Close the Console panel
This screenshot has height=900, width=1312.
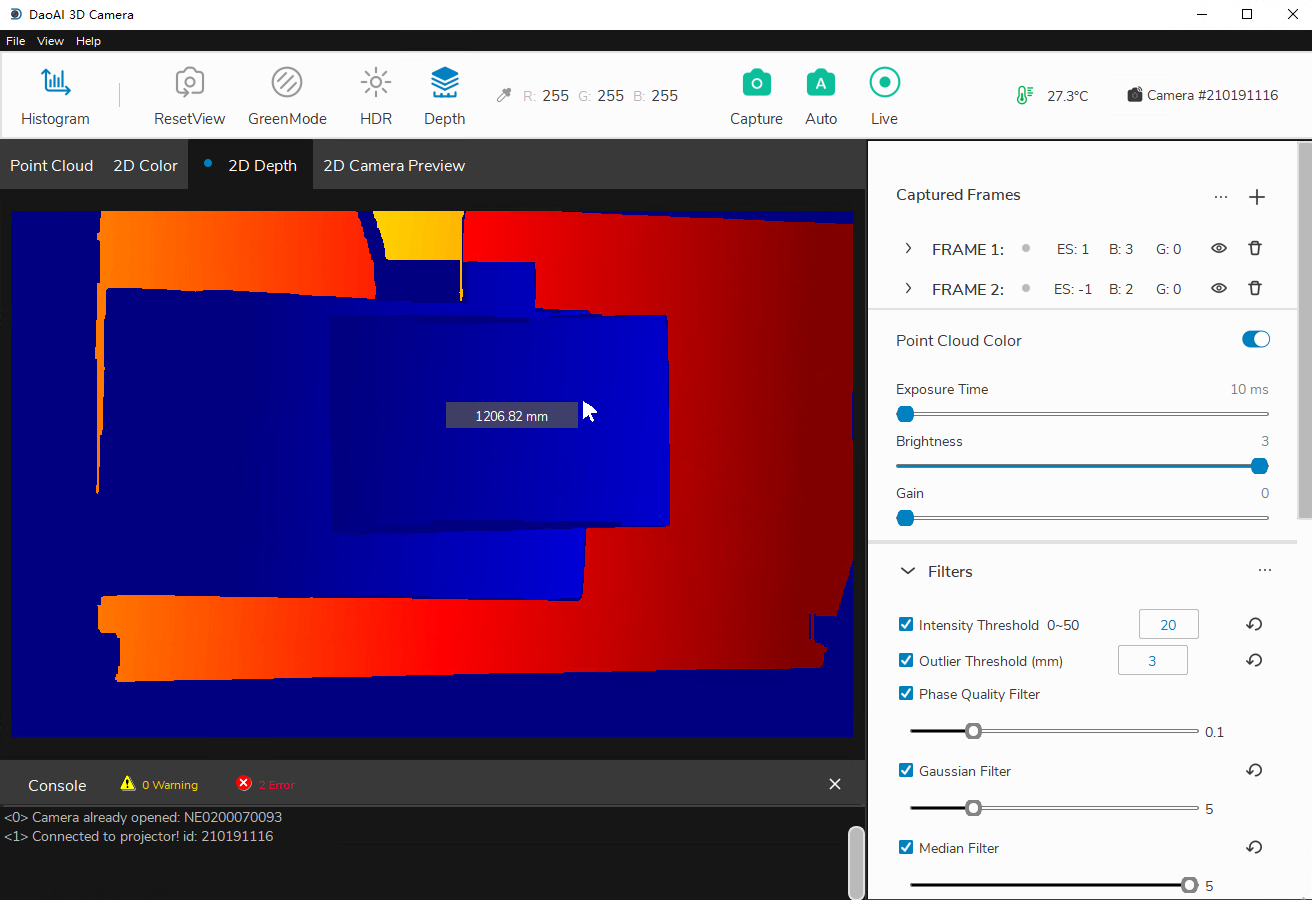coord(835,784)
